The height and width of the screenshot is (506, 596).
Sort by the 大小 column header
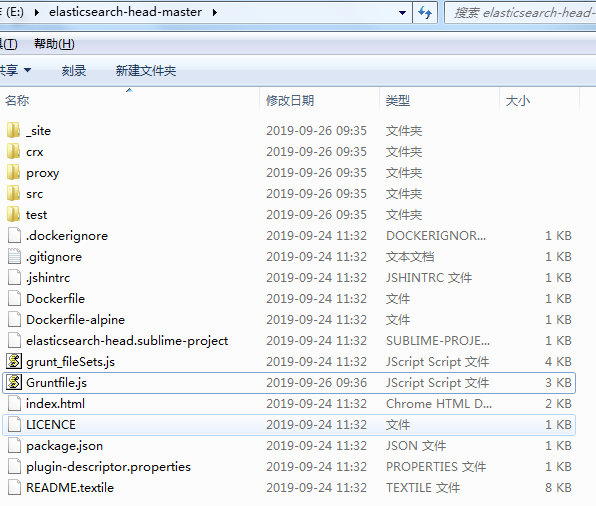(540, 100)
